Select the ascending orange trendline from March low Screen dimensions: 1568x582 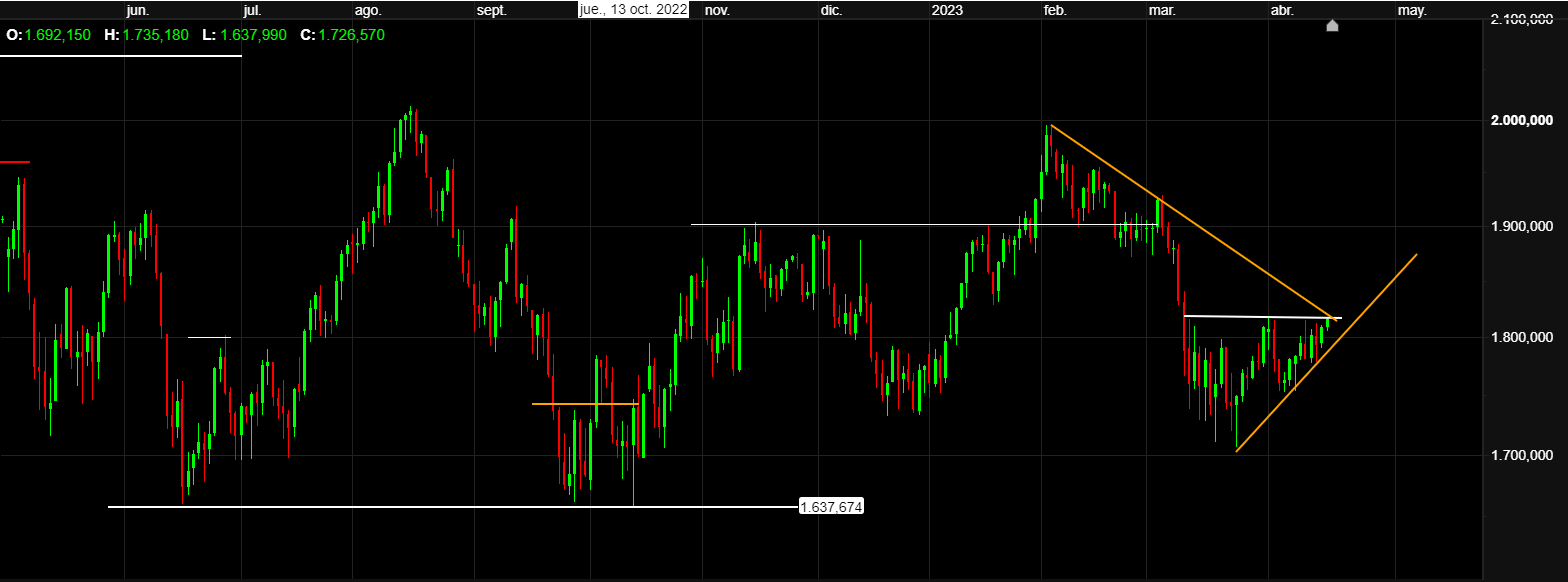tap(1326, 353)
